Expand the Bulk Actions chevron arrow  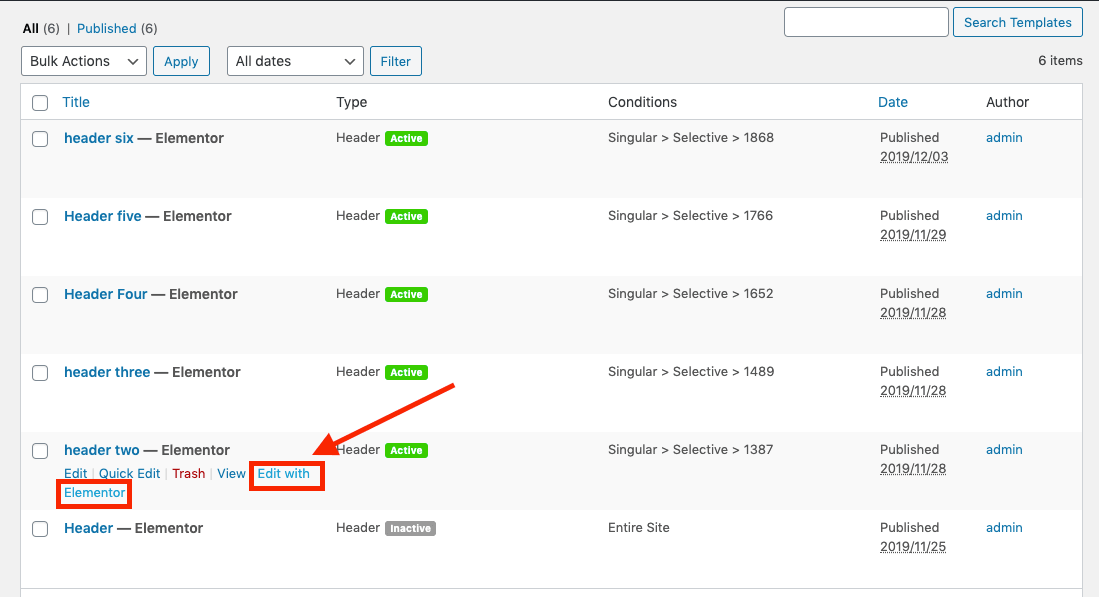tap(134, 61)
